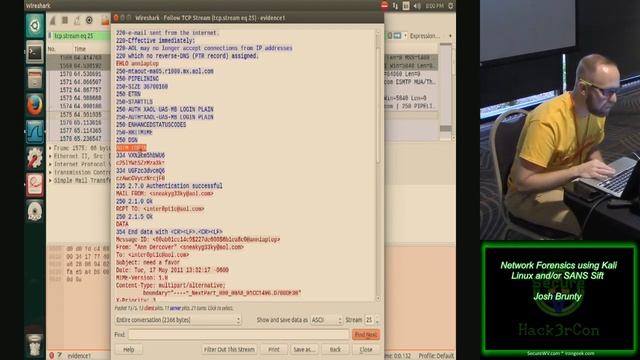
Task: Click the clear filter icon
Action: coord(390,36)
